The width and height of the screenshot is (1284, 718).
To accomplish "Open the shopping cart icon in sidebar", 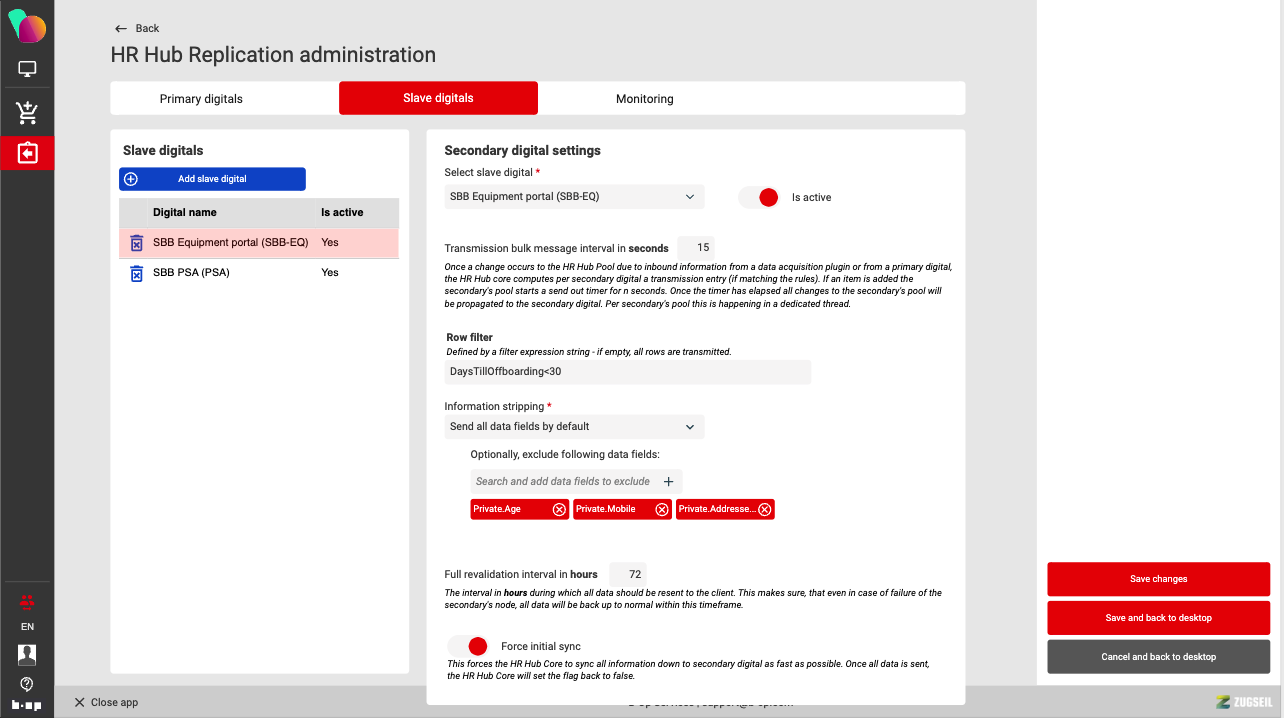I will 27,113.
